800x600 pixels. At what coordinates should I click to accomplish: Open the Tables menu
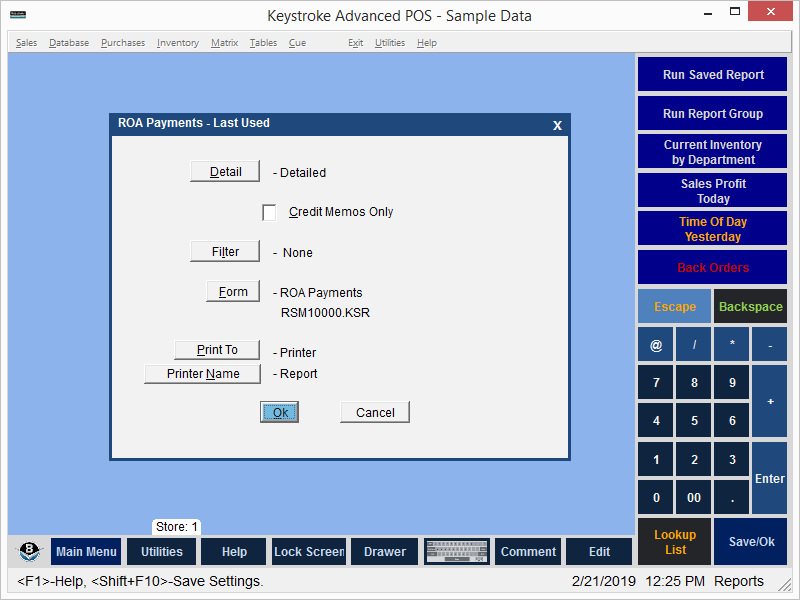(263, 43)
